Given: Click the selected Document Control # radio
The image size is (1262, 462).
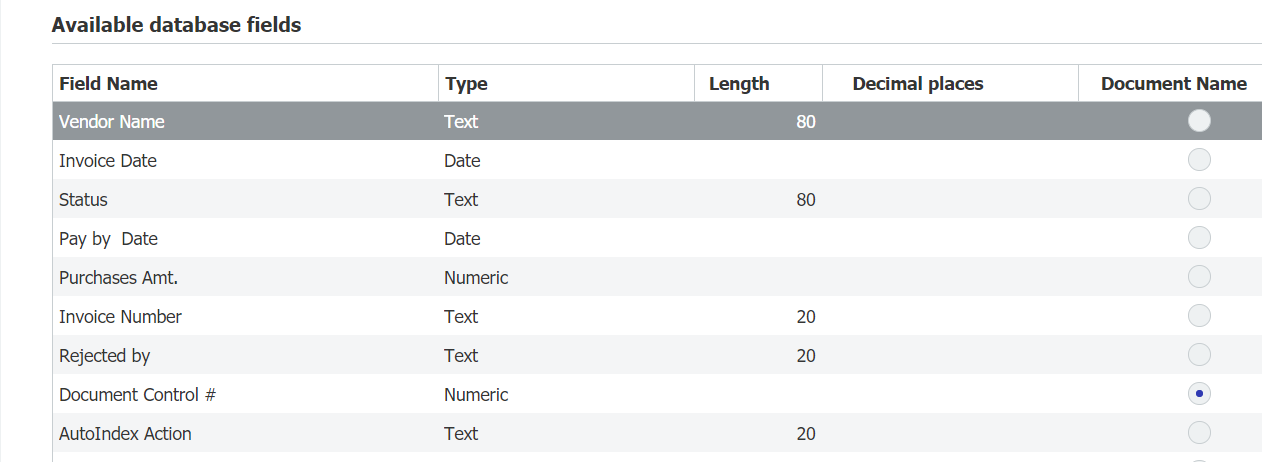Looking at the screenshot, I should 1199,394.
